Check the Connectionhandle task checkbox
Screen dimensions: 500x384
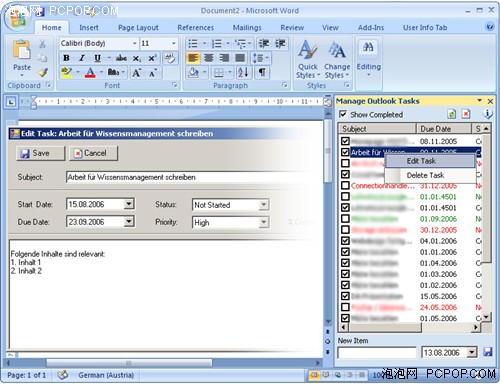(x=345, y=186)
